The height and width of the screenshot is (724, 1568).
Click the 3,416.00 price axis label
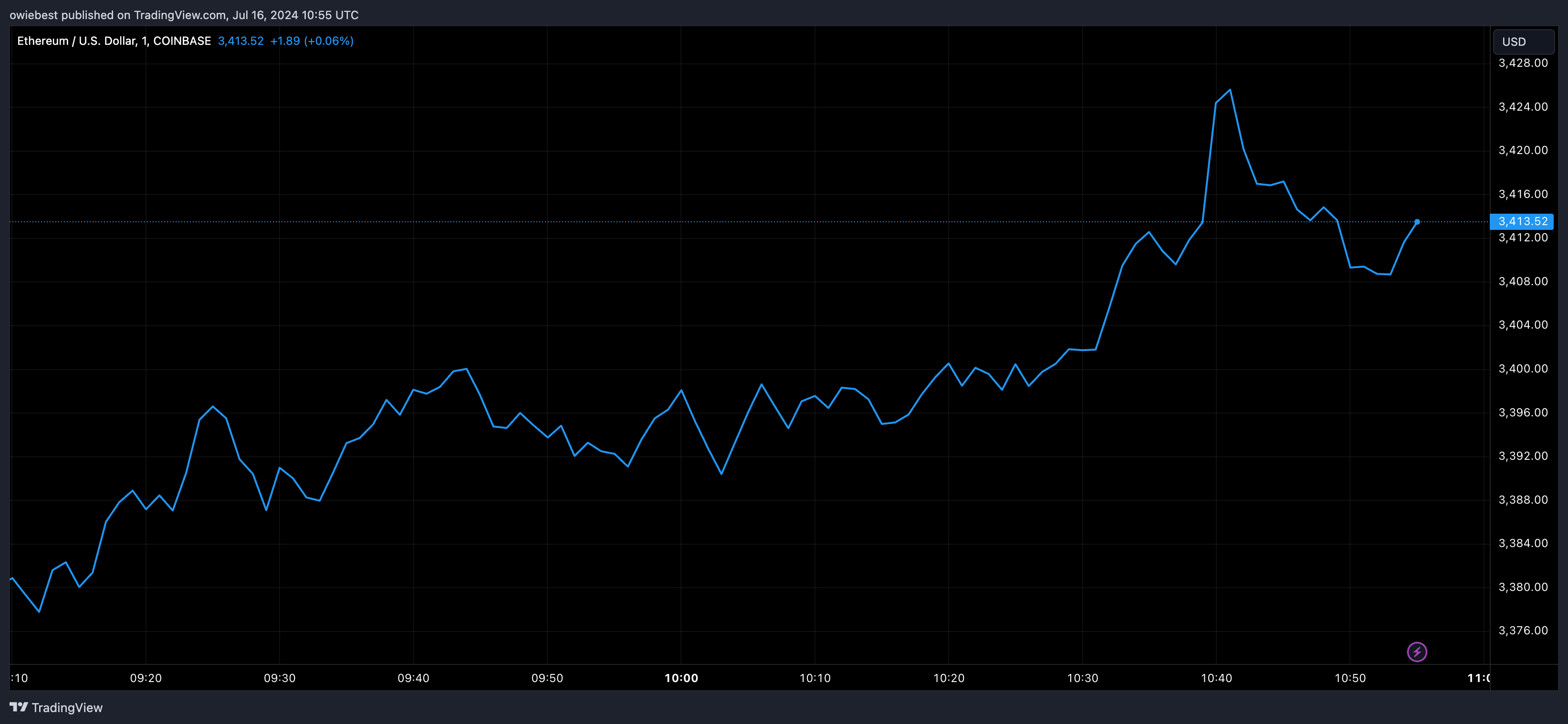click(1523, 194)
